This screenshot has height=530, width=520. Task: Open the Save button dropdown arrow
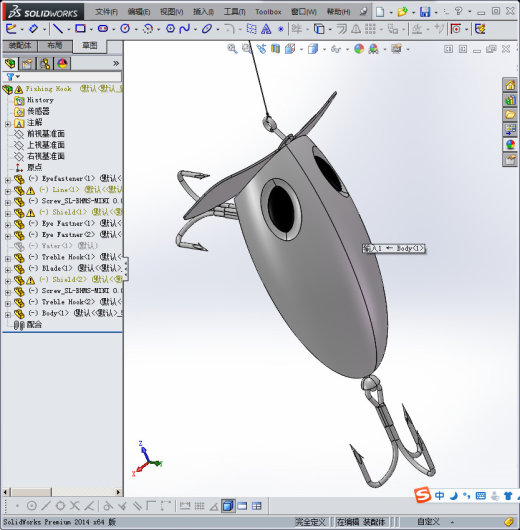tap(435, 13)
